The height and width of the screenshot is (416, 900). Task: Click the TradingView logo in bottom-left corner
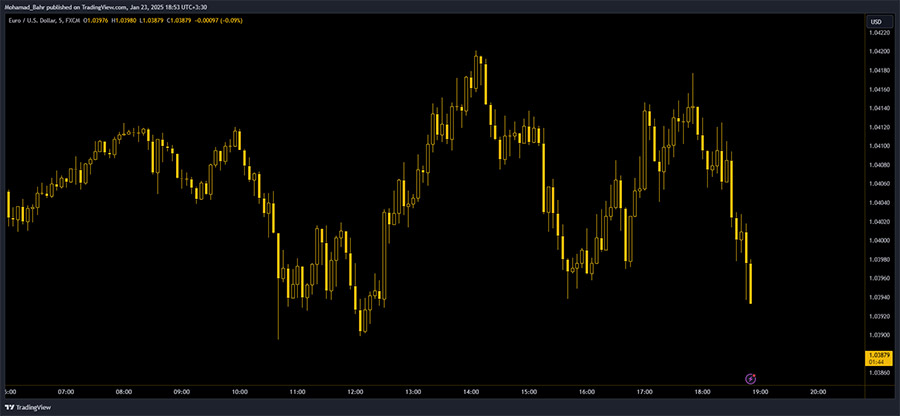pos(27,408)
